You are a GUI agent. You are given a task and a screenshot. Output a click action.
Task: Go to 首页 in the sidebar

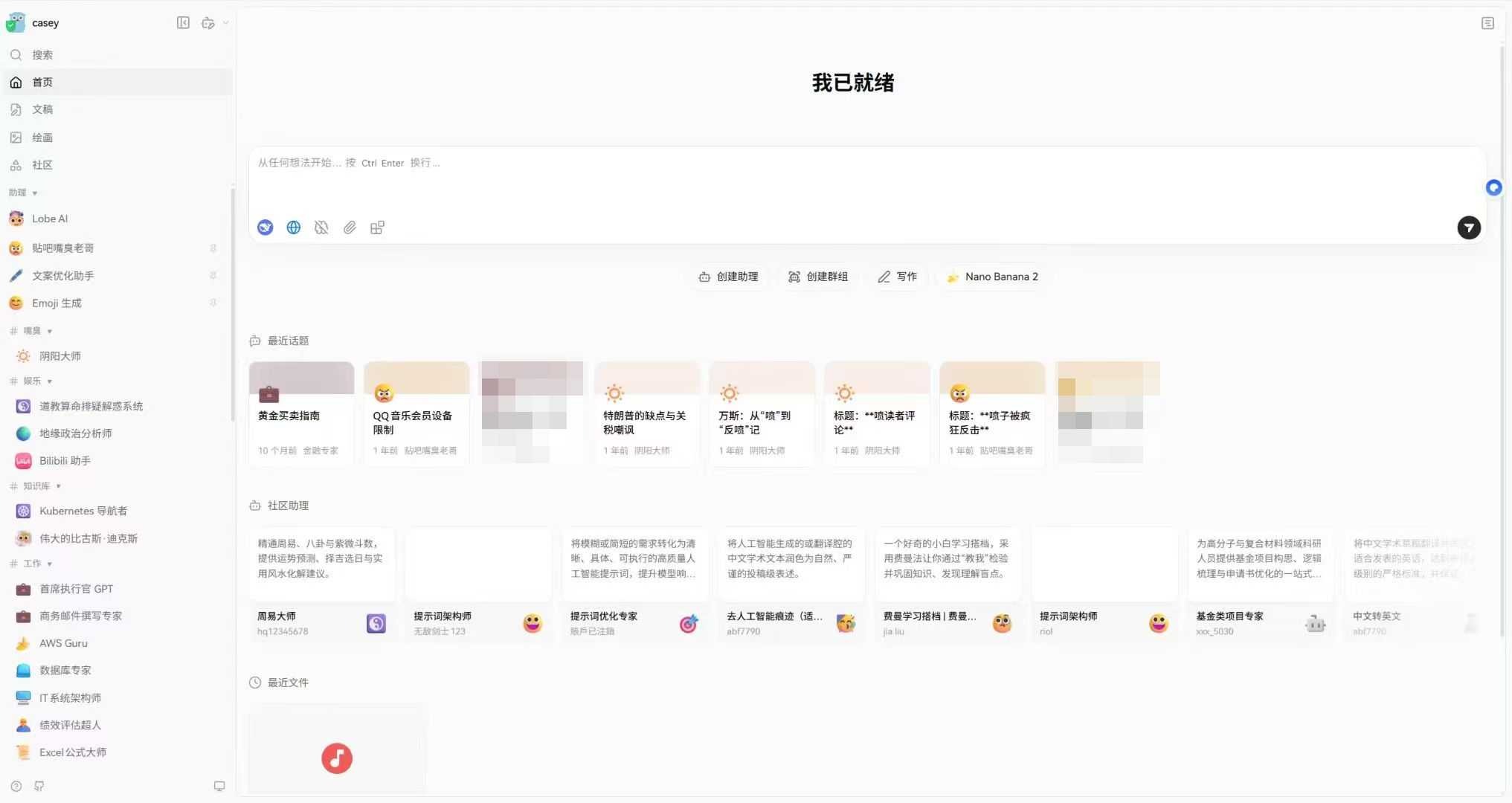pyautogui.click(x=42, y=82)
